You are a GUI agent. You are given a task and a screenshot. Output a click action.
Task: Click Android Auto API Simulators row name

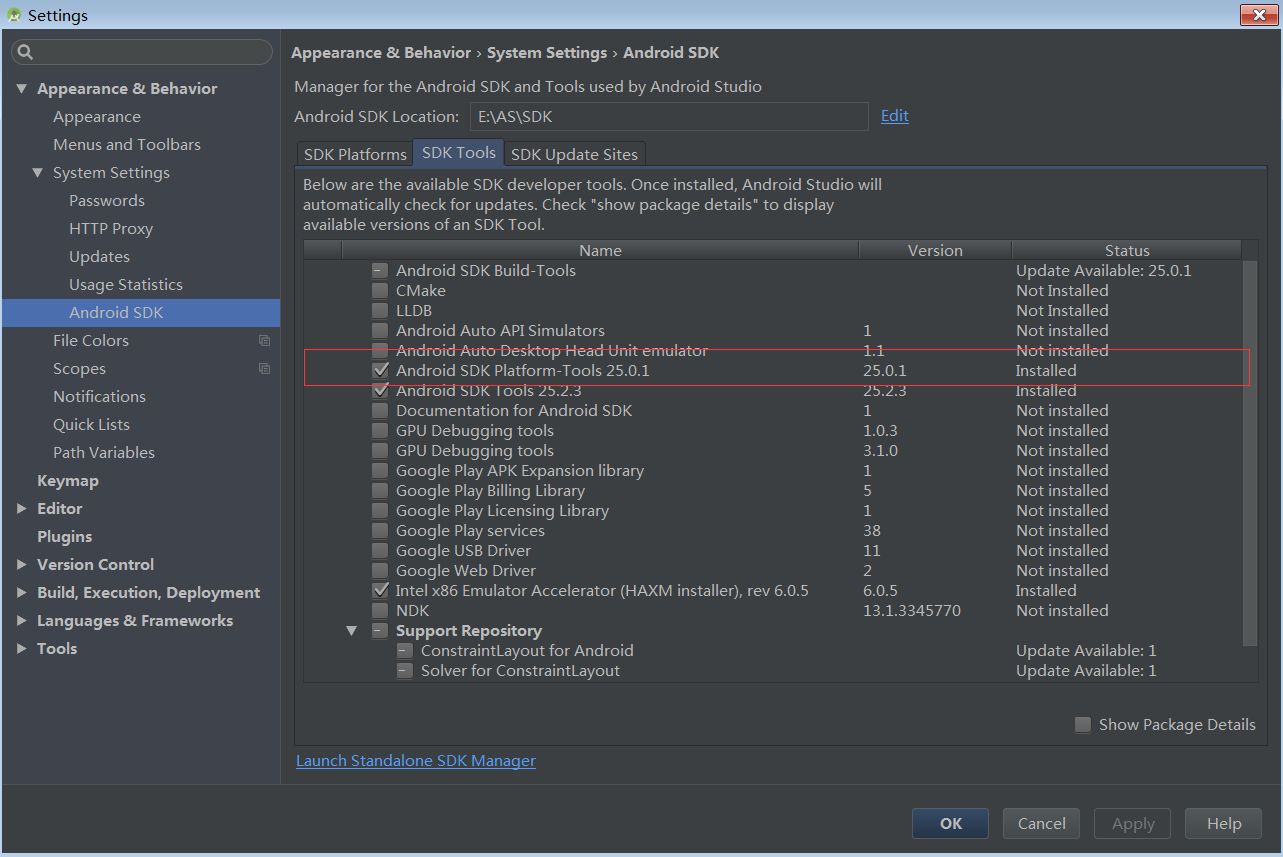(500, 331)
